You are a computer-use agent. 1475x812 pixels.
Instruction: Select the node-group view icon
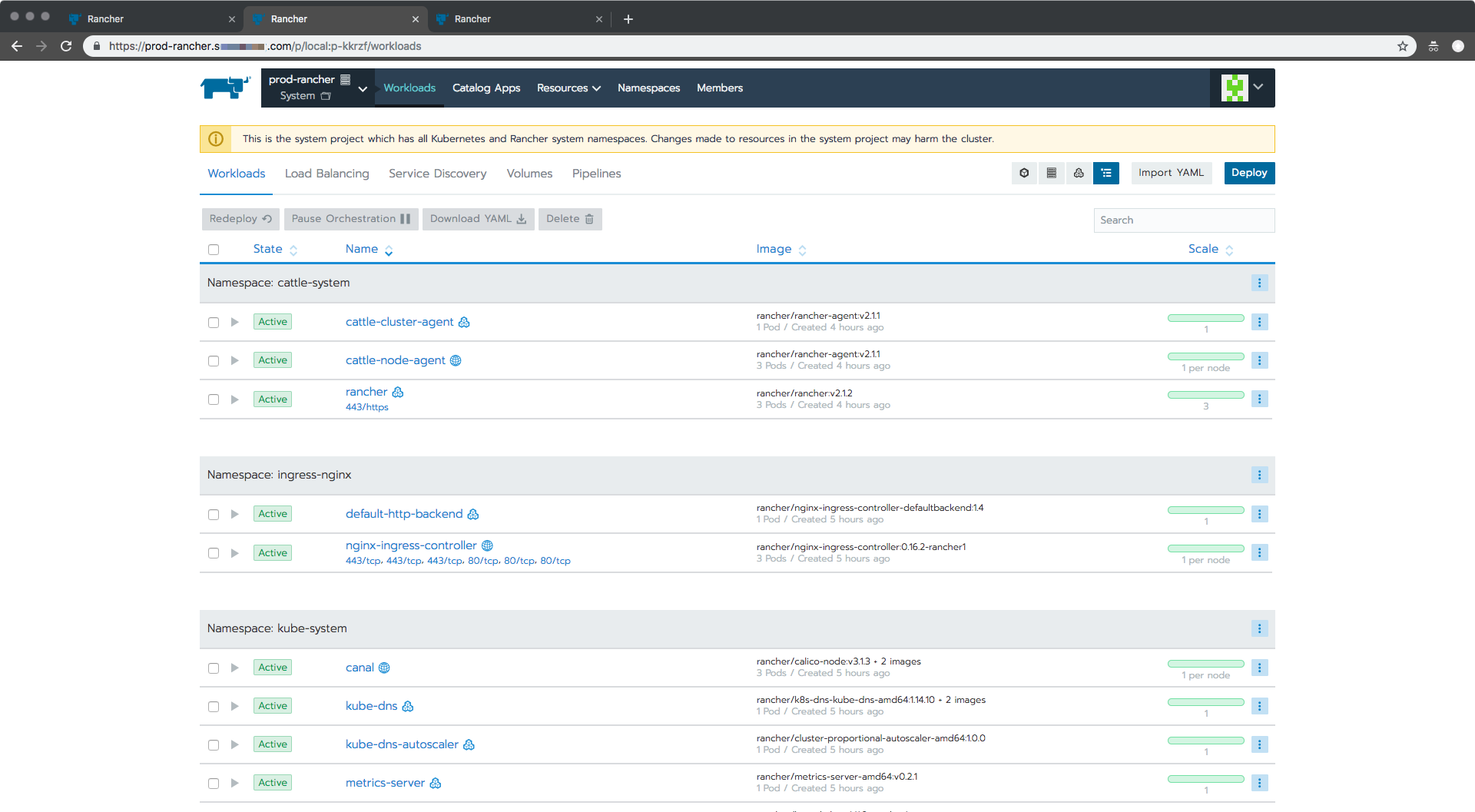point(1079,173)
